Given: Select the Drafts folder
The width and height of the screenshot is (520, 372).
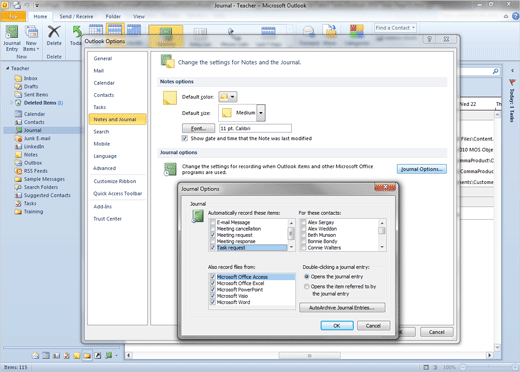Looking at the screenshot, I should tap(31, 86).
